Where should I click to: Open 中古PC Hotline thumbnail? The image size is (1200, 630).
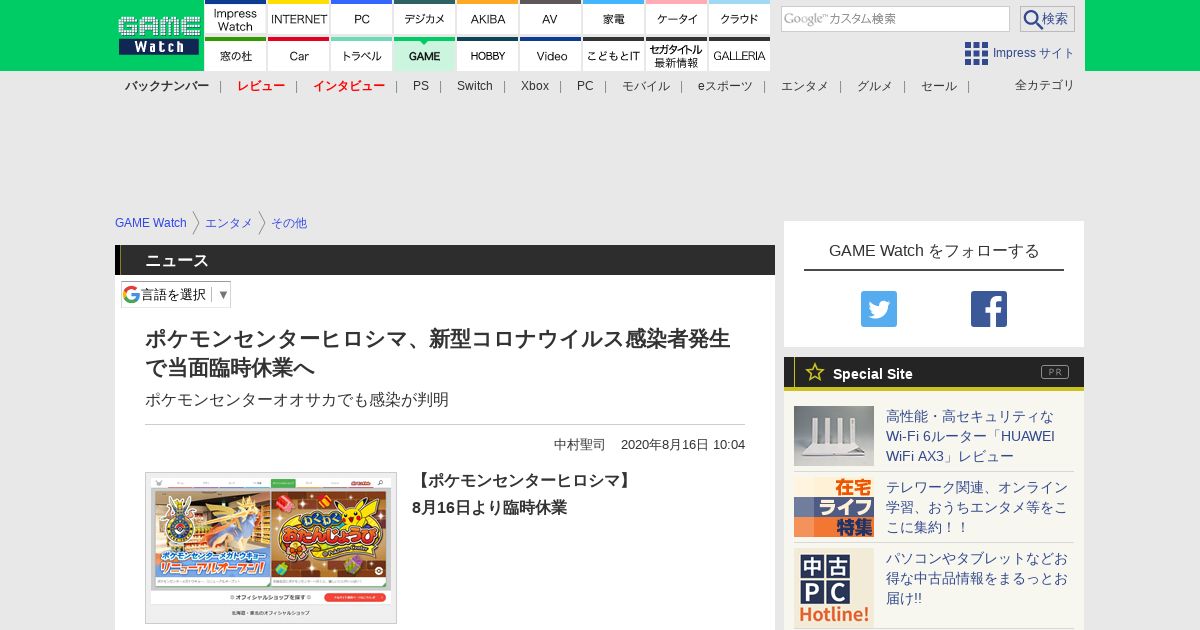point(834,588)
